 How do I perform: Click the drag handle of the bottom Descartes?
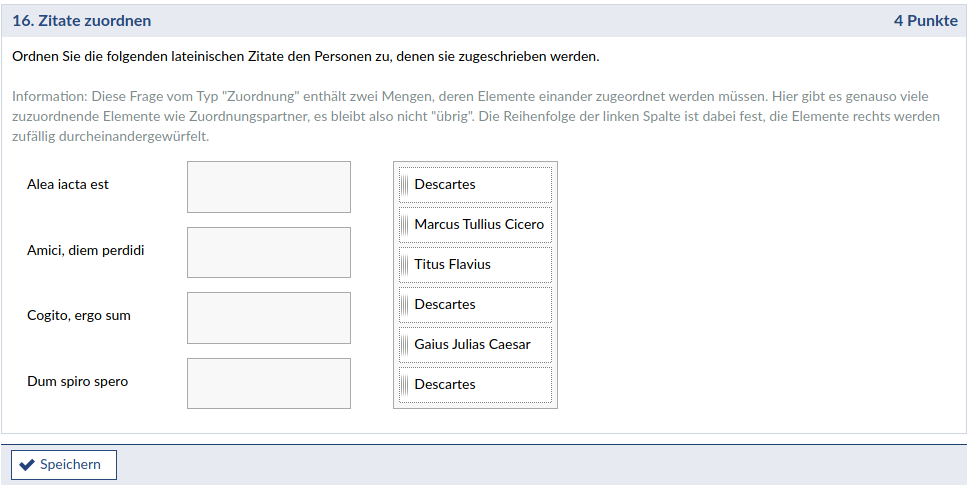click(404, 385)
